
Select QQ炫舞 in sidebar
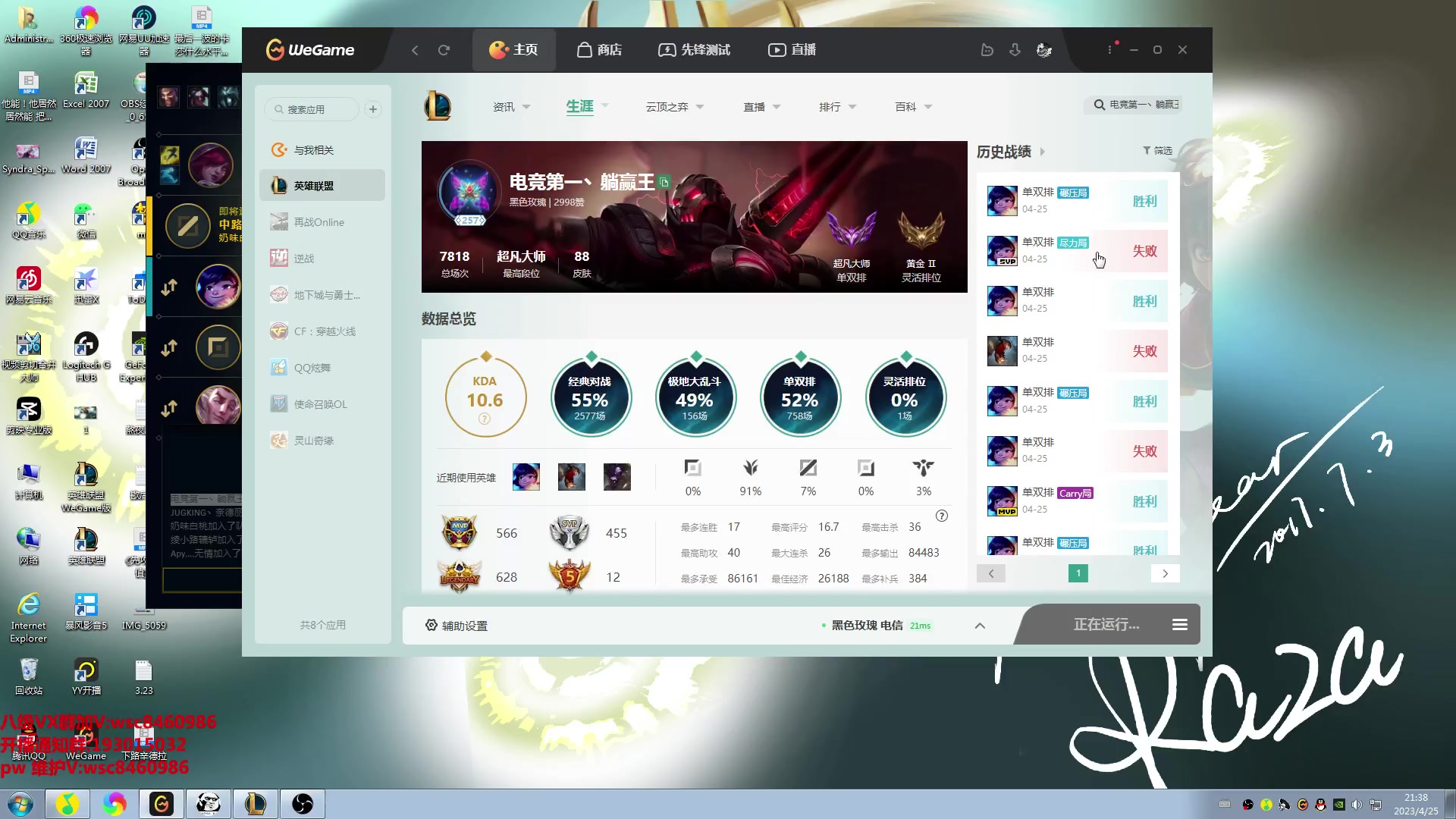pyautogui.click(x=322, y=368)
